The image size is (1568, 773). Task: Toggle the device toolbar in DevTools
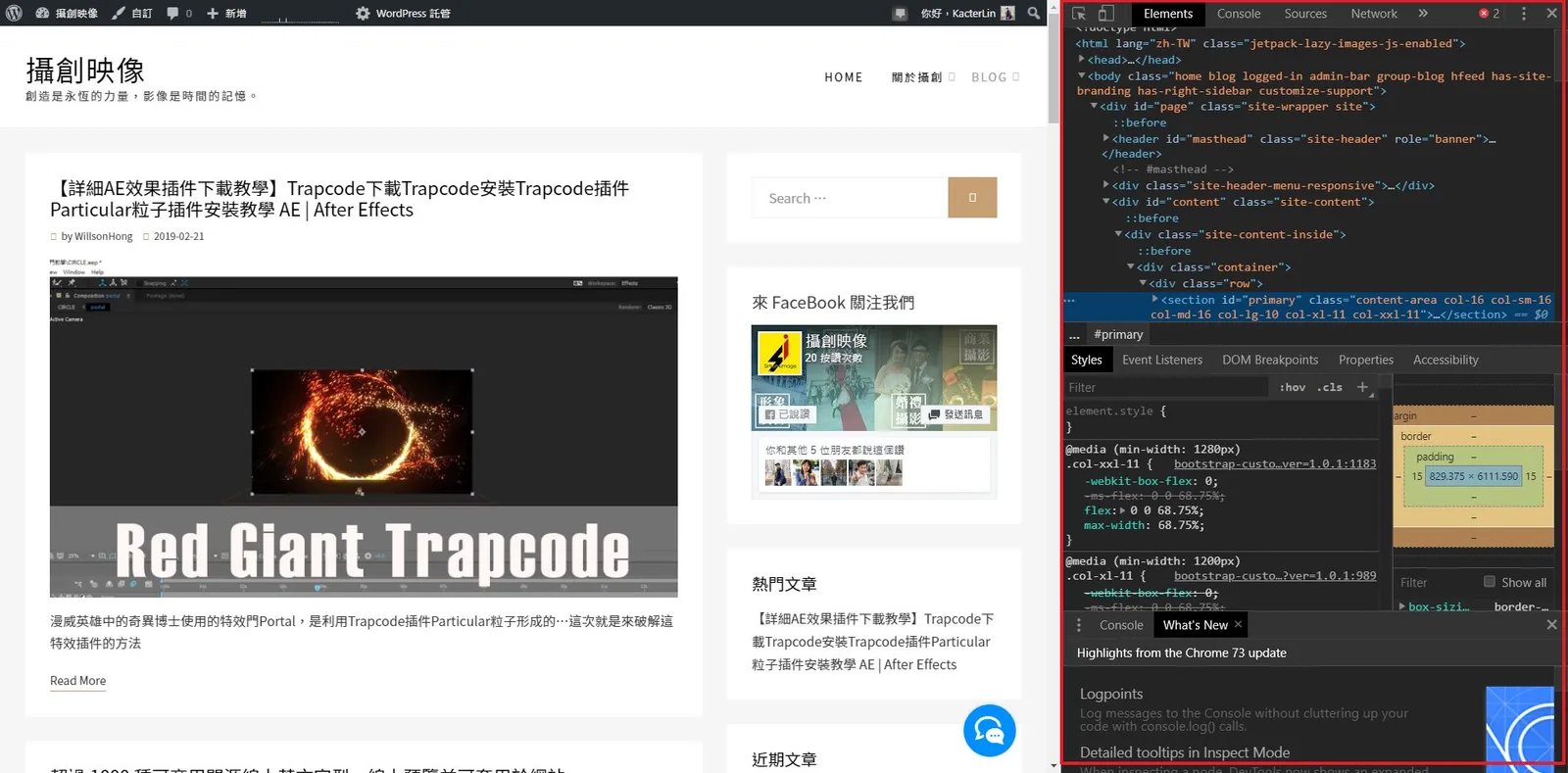tap(1105, 14)
